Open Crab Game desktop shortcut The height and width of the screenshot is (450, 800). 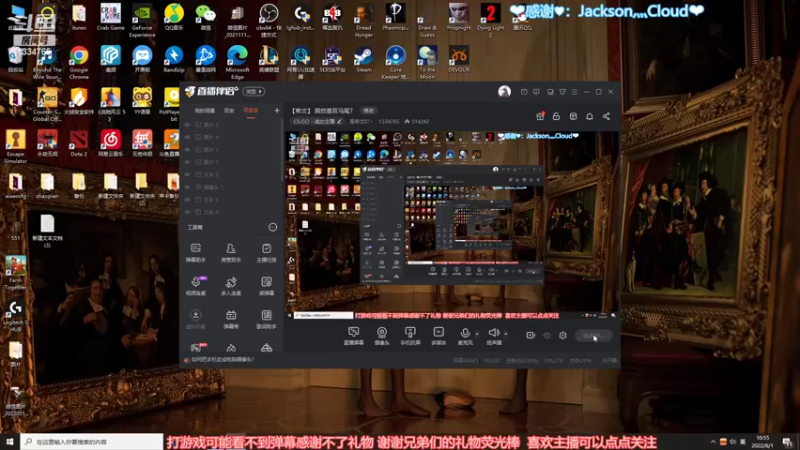pos(110,17)
